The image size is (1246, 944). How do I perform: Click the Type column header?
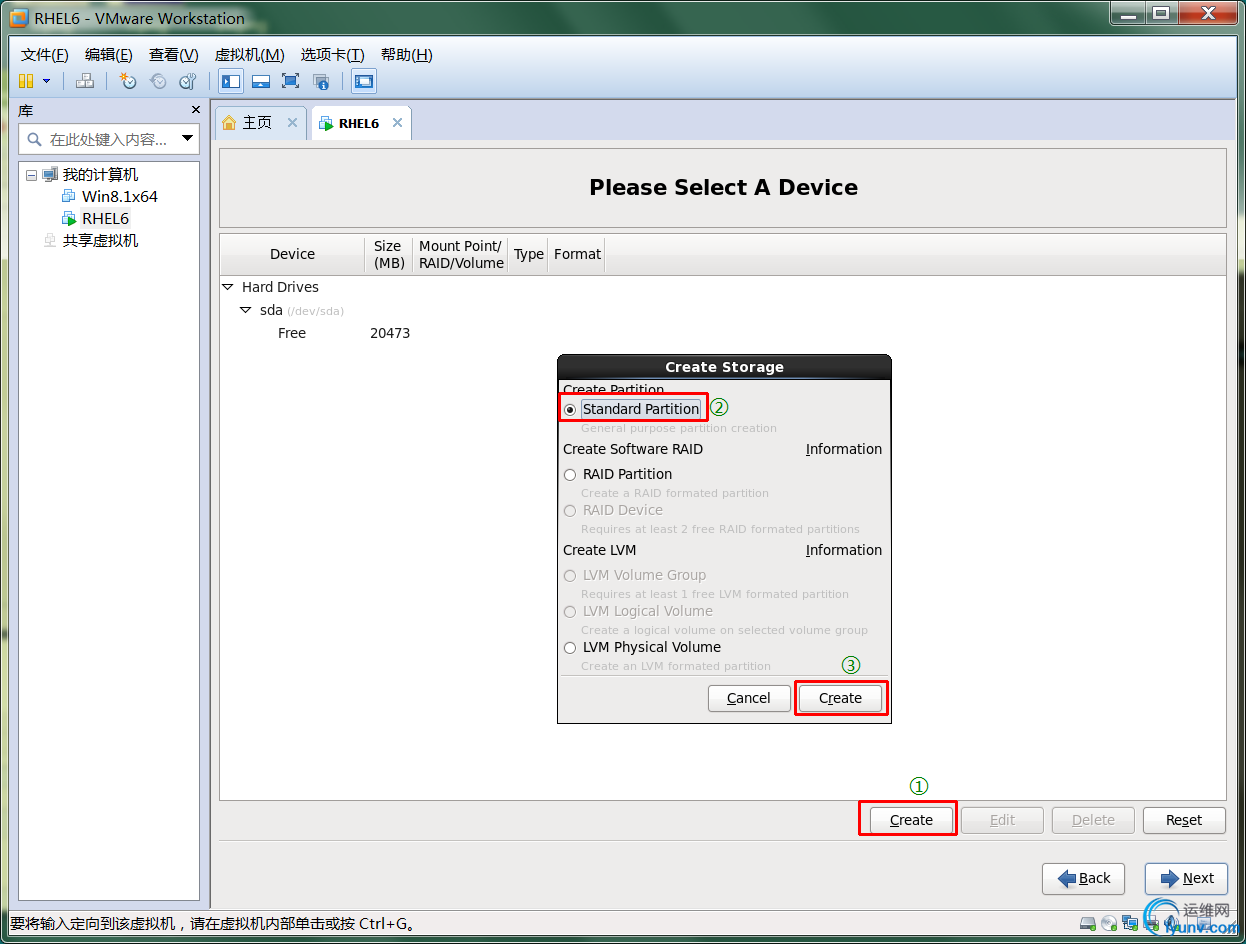coord(529,254)
